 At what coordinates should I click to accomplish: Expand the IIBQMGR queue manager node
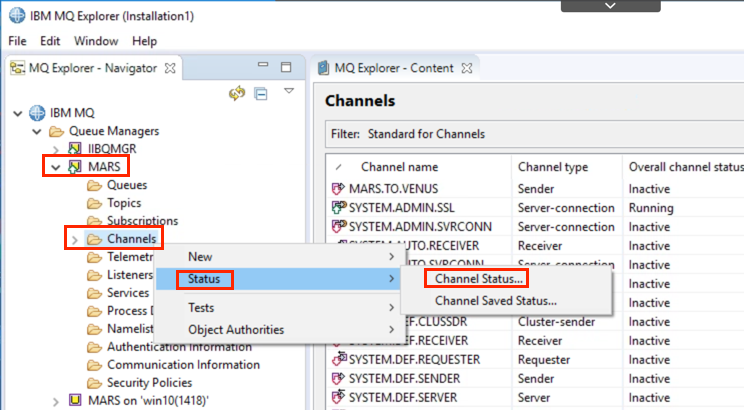[56, 149]
